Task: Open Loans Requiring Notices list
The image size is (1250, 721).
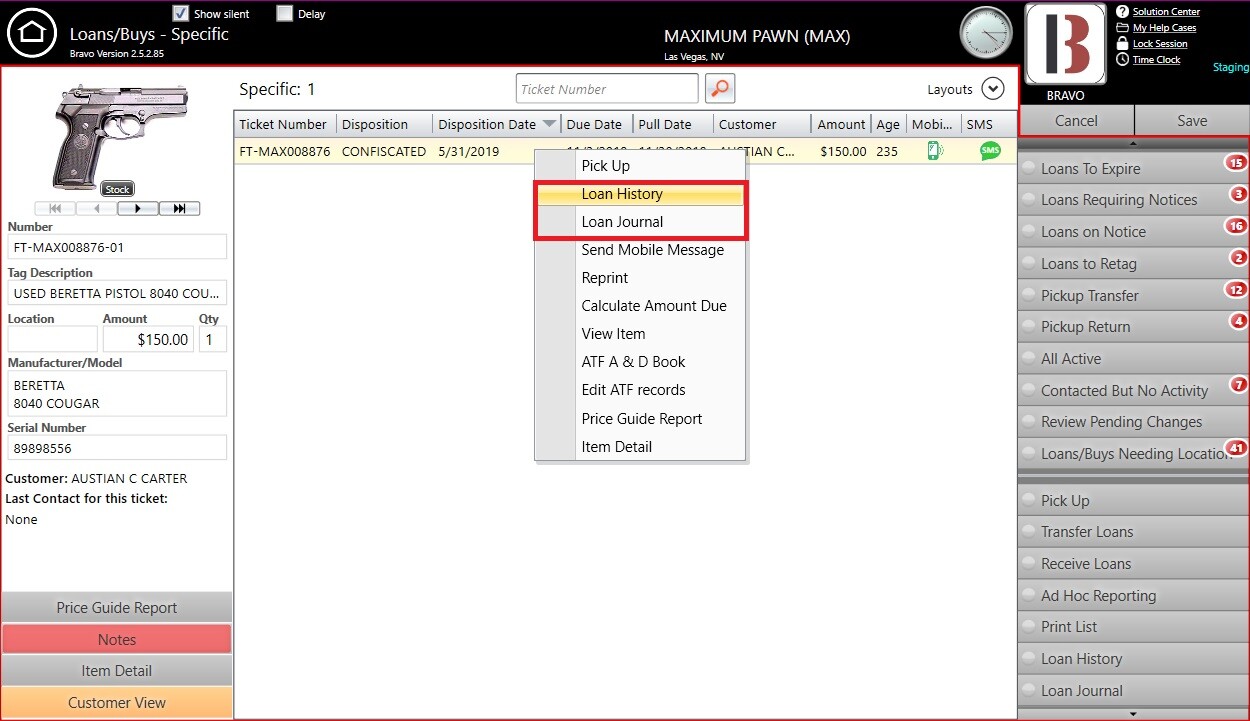Action: [1133, 200]
